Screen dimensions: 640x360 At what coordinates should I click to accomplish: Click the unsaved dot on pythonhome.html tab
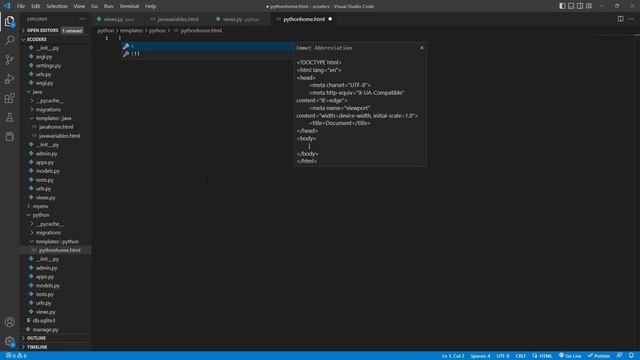(x=330, y=19)
